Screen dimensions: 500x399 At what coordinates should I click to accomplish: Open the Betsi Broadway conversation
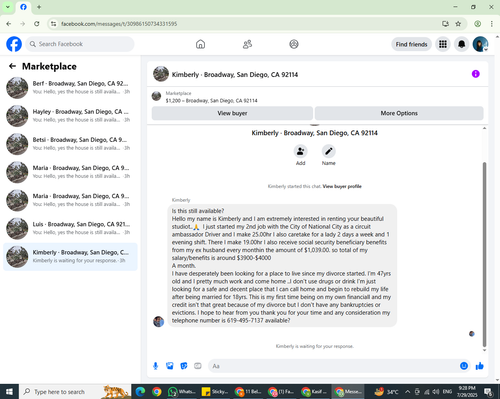[x=70, y=144]
